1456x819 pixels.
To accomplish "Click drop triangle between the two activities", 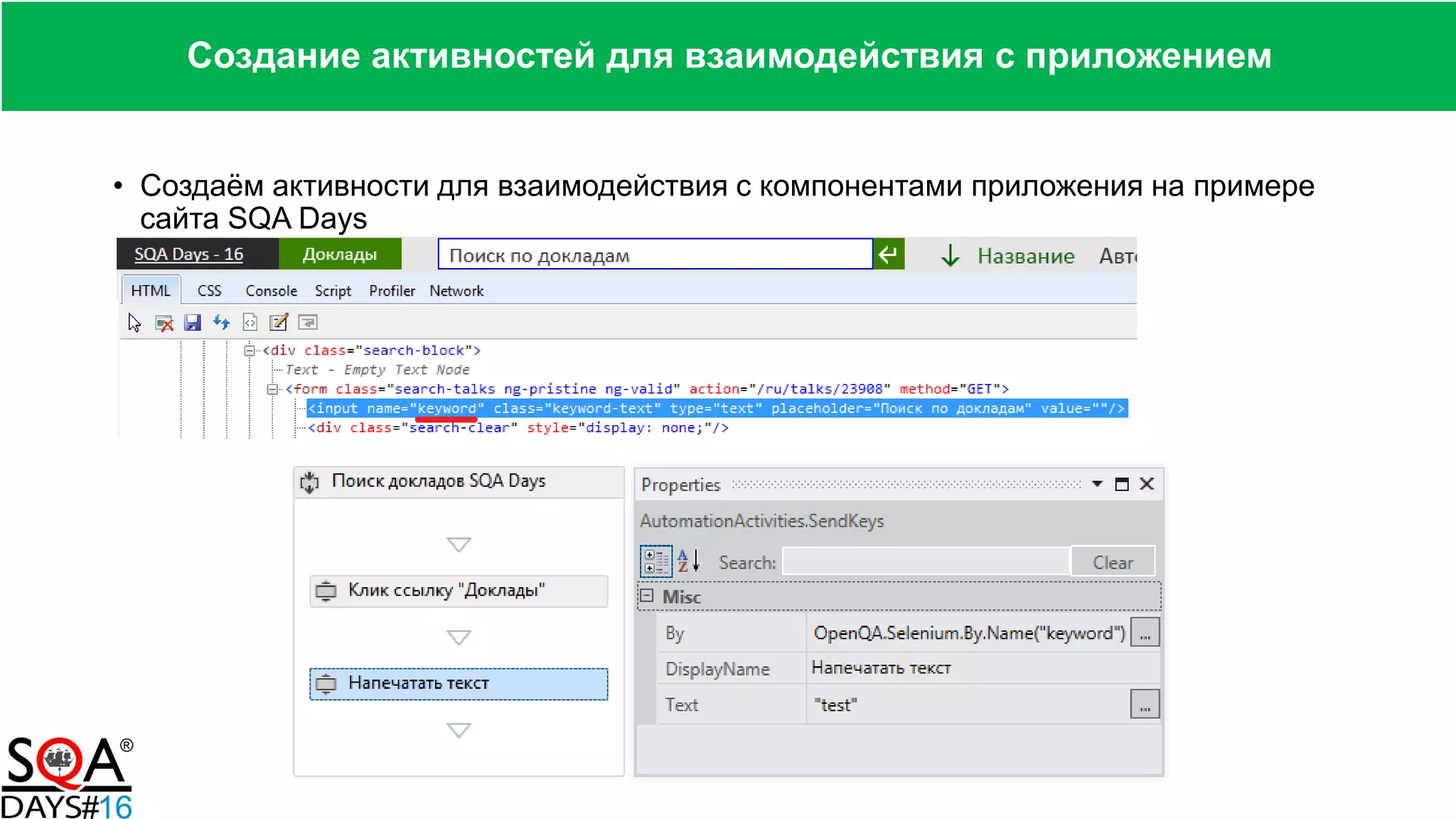I will (x=459, y=638).
